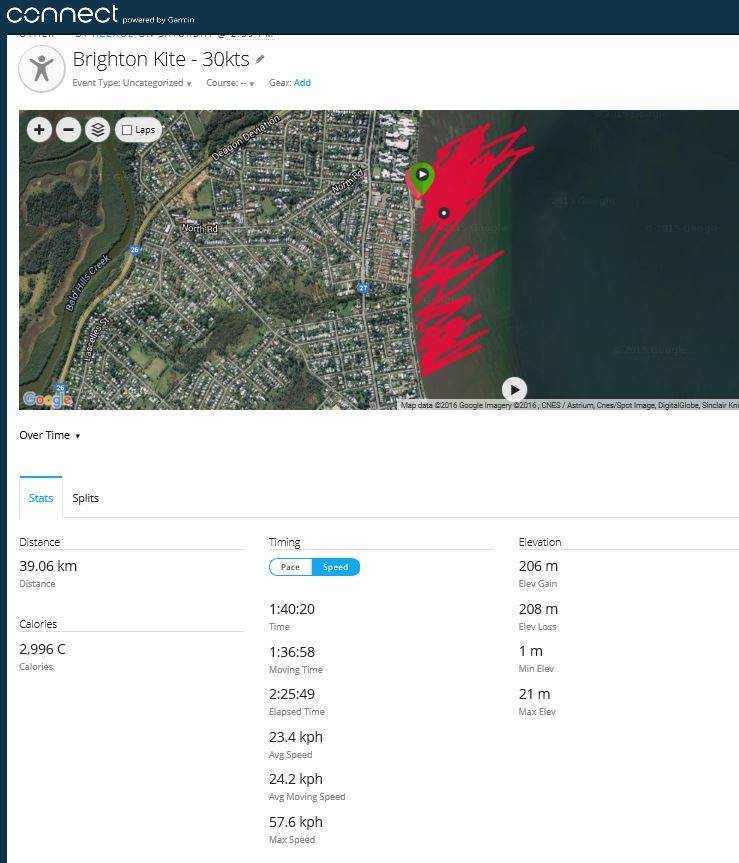The image size is (739, 863).
Task: Switch to the Splits tab
Action: point(86,498)
